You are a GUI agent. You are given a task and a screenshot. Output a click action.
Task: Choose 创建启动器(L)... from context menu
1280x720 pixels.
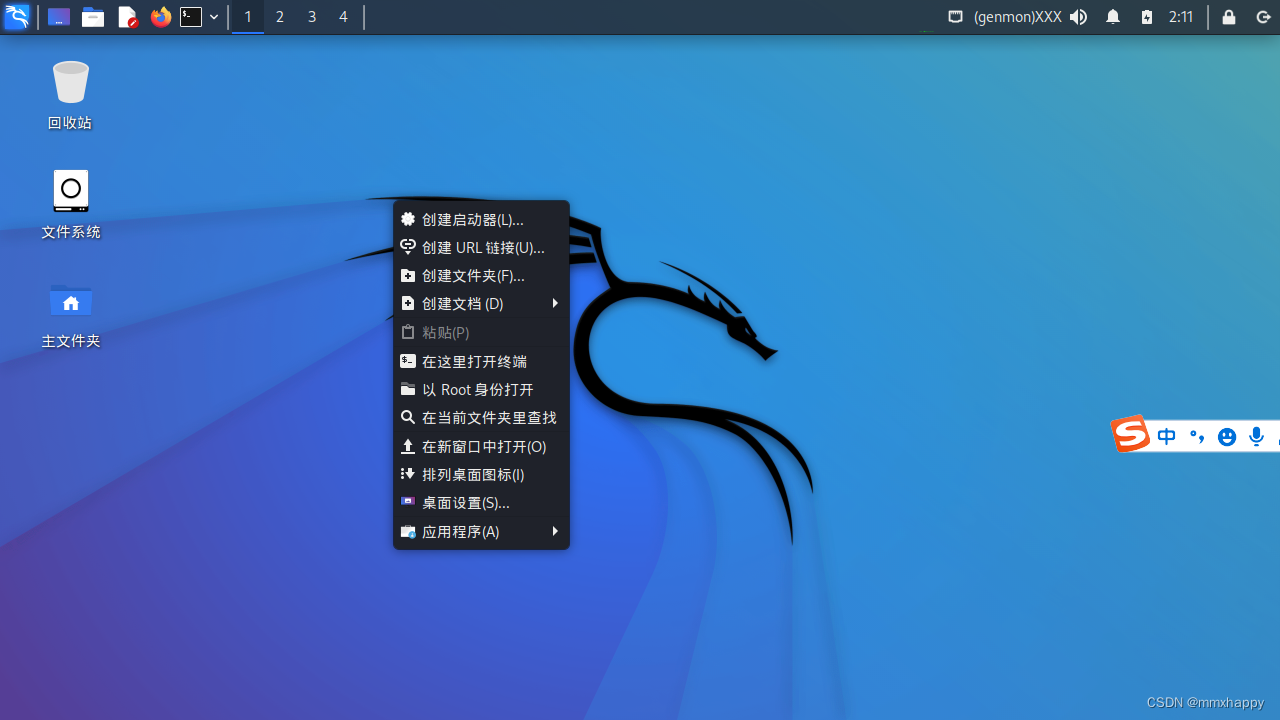[481, 219]
